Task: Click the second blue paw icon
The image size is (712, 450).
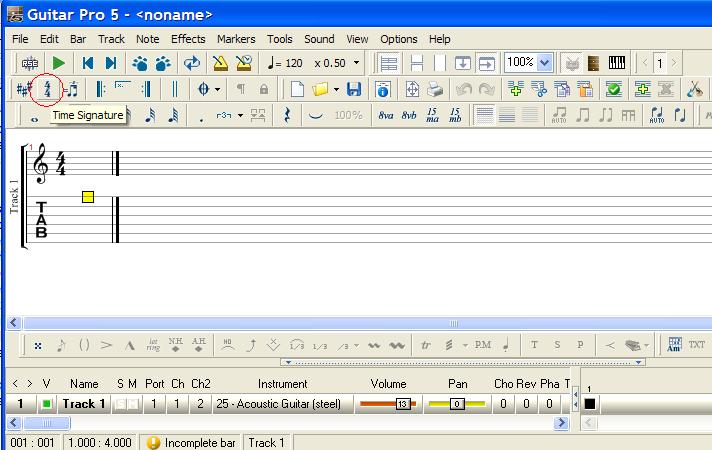Action: (163, 64)
